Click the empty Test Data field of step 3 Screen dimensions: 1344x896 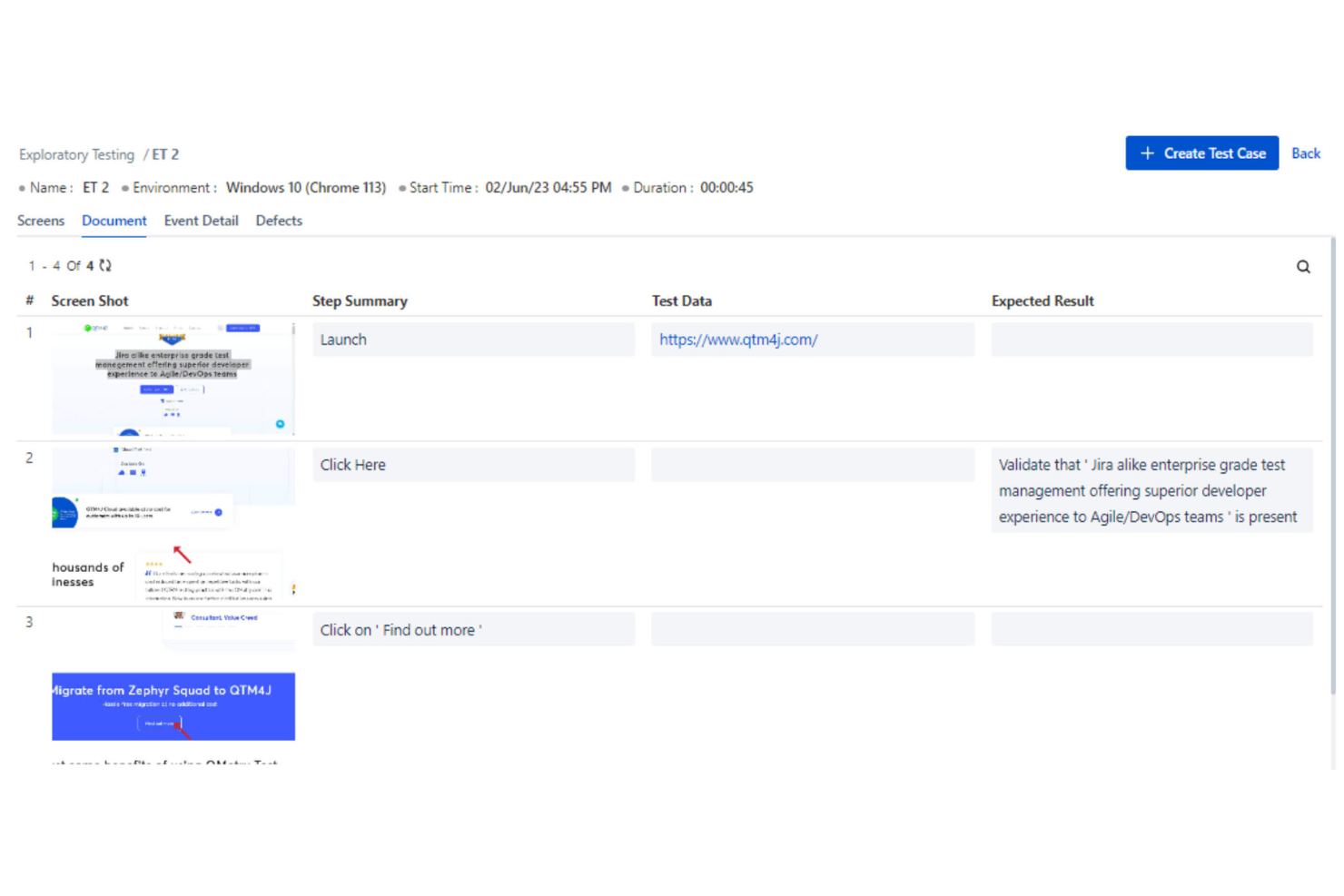[x=813, y=629]
